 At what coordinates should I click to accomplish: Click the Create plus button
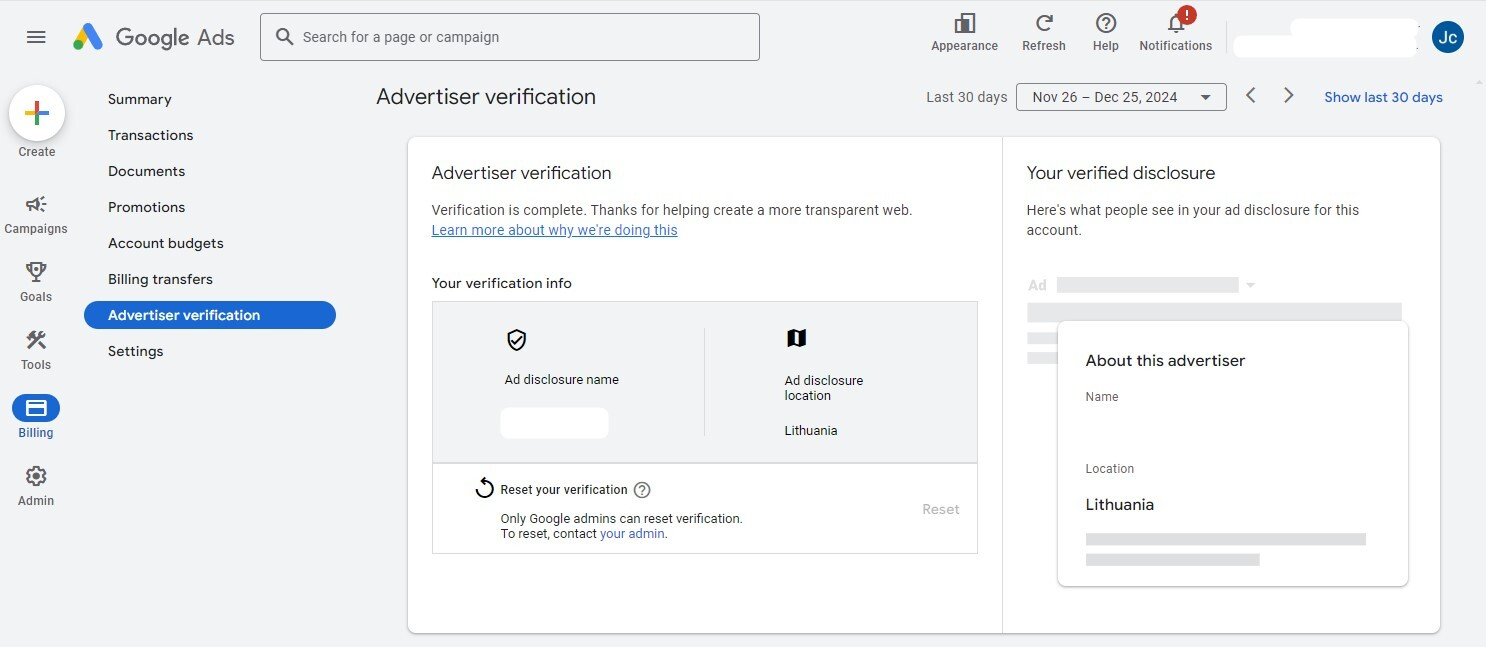37,114
